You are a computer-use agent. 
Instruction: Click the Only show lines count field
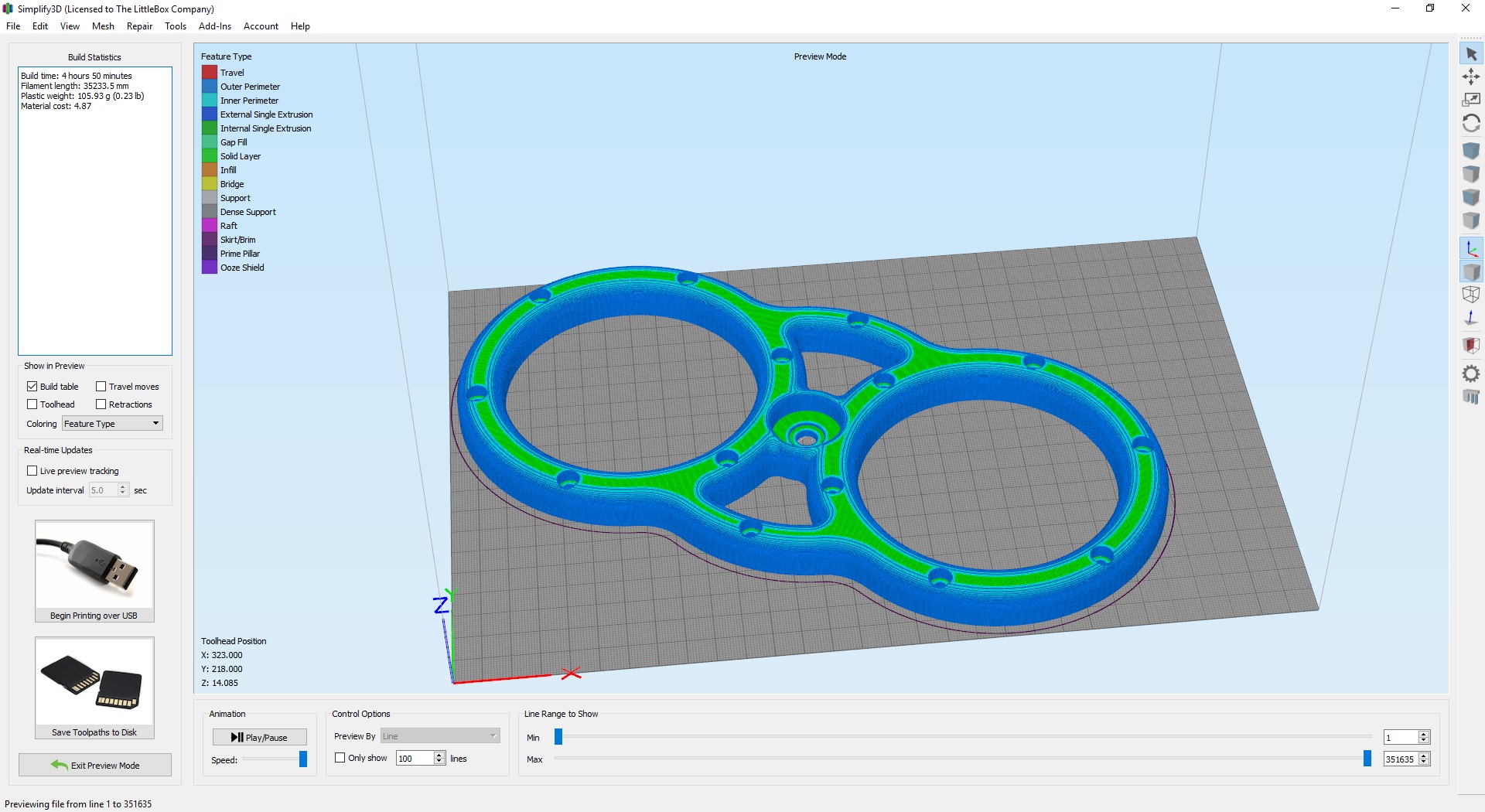pyautogui.click(x=415, y=758)
